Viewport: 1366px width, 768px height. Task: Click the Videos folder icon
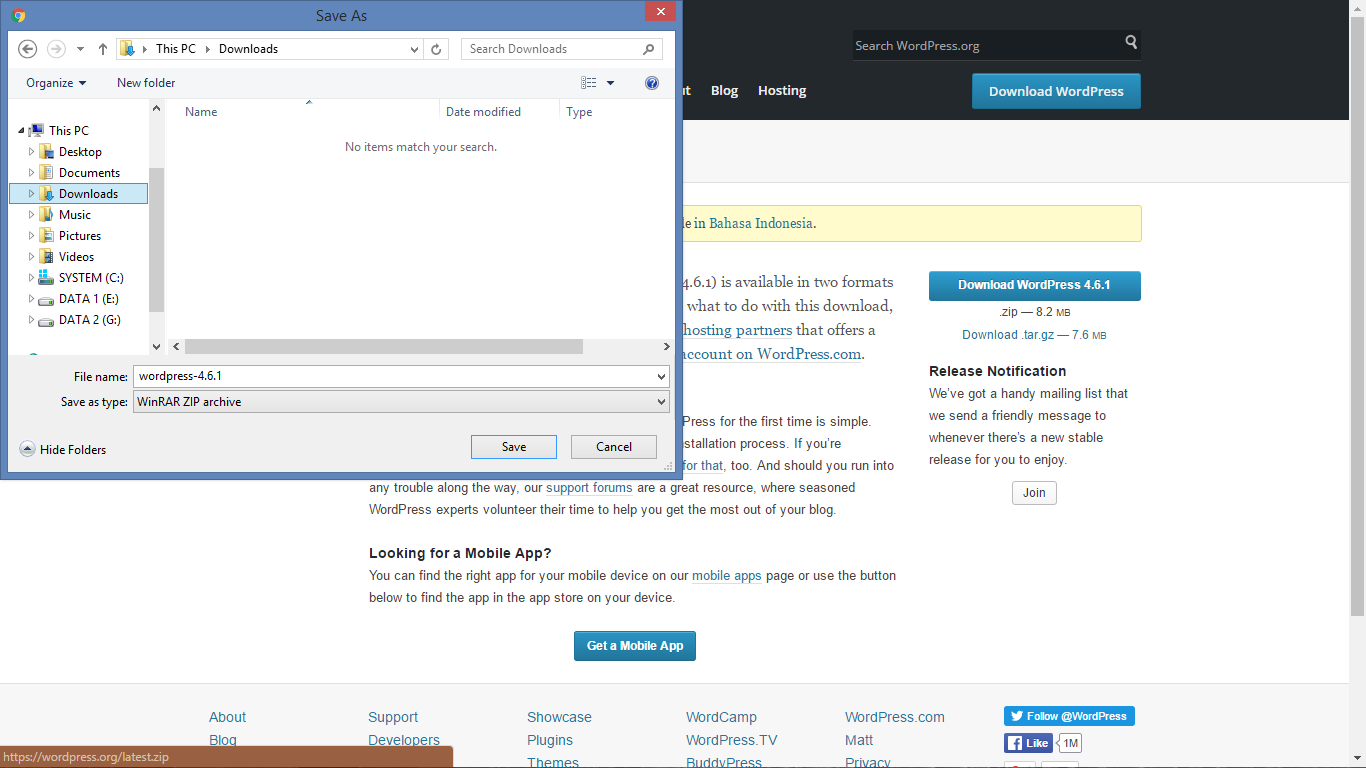point(46,256)
